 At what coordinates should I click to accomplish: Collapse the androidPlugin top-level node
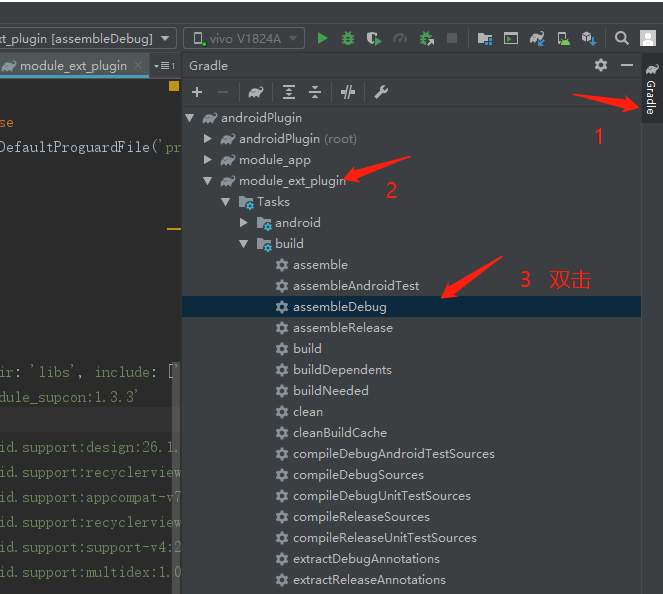click(190, 118)
